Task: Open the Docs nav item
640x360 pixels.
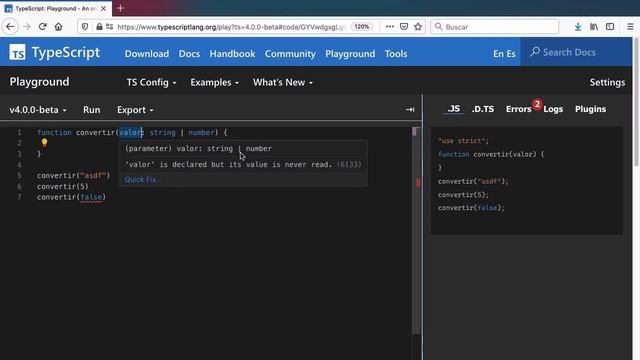Action: (189, 54)
